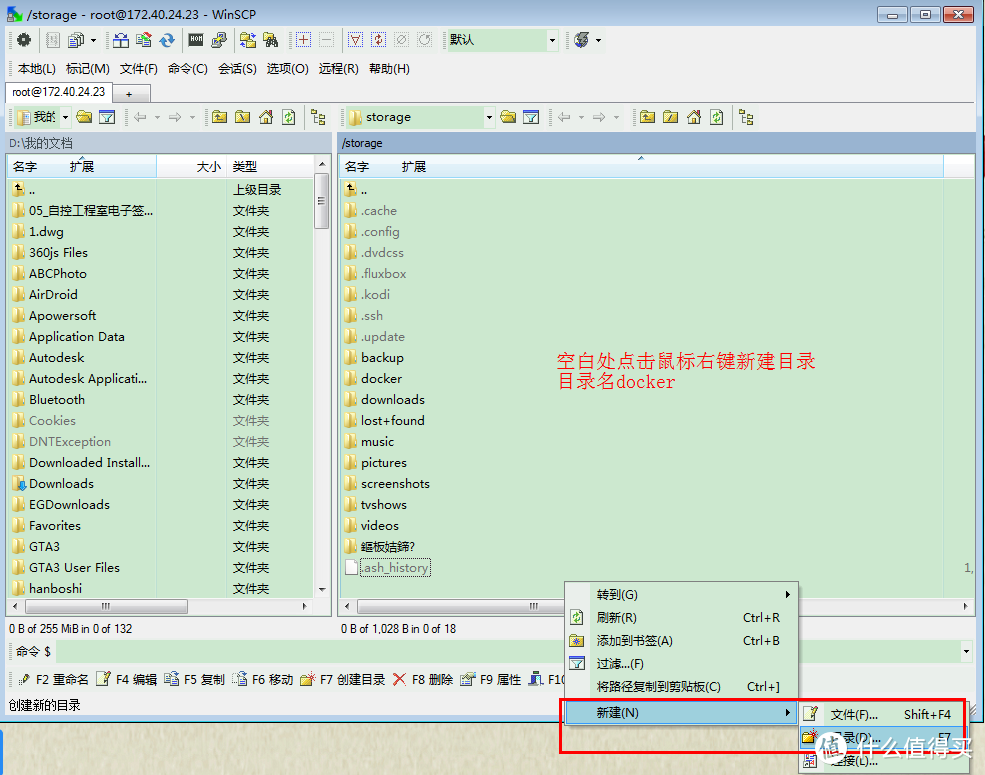Open the preferences gear icon
Screen dimensions: 985x775
pos(24,41)
